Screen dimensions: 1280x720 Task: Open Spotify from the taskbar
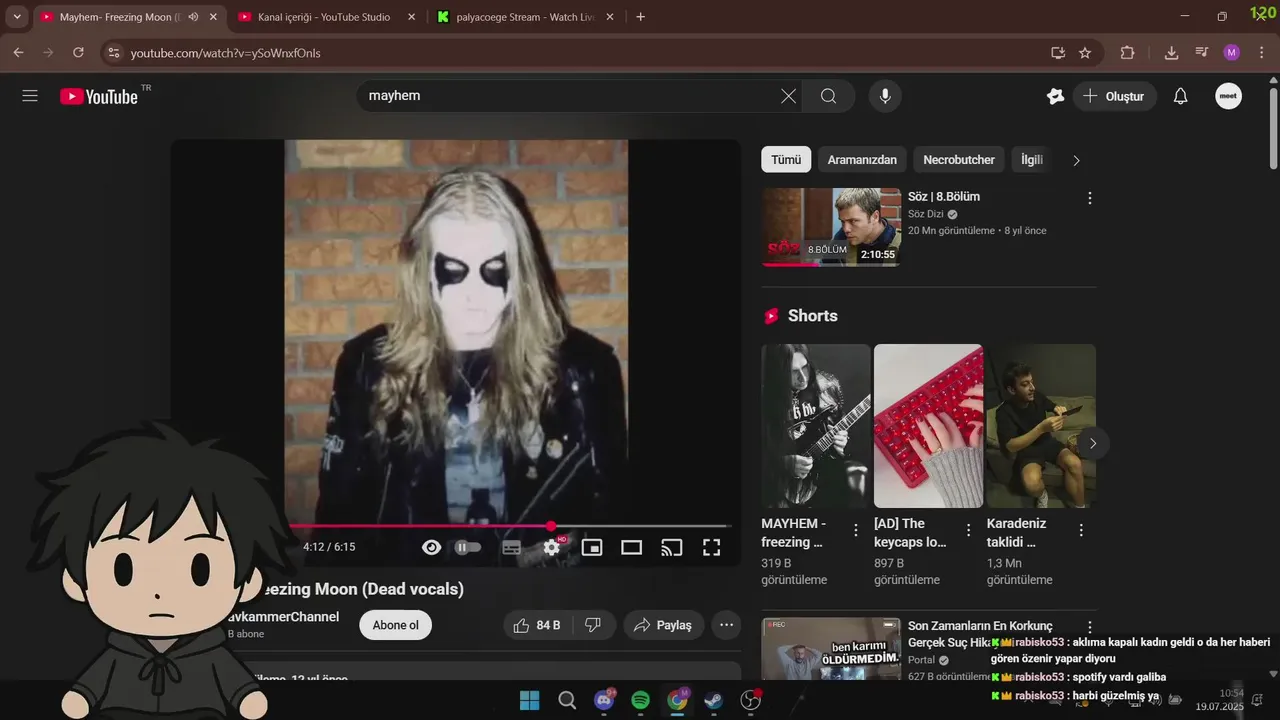coord(641,700)
